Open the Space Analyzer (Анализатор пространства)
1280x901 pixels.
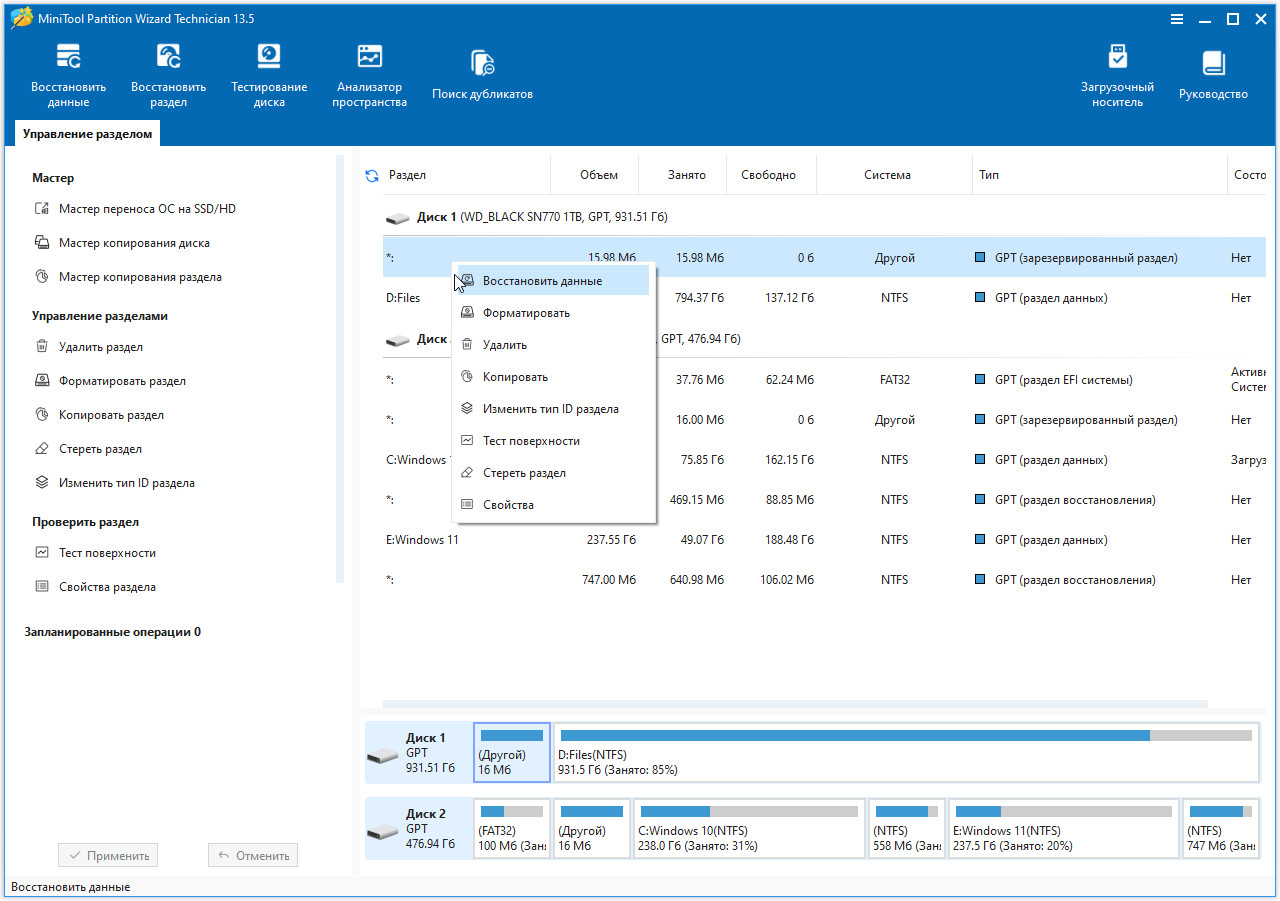coord(369,75)
